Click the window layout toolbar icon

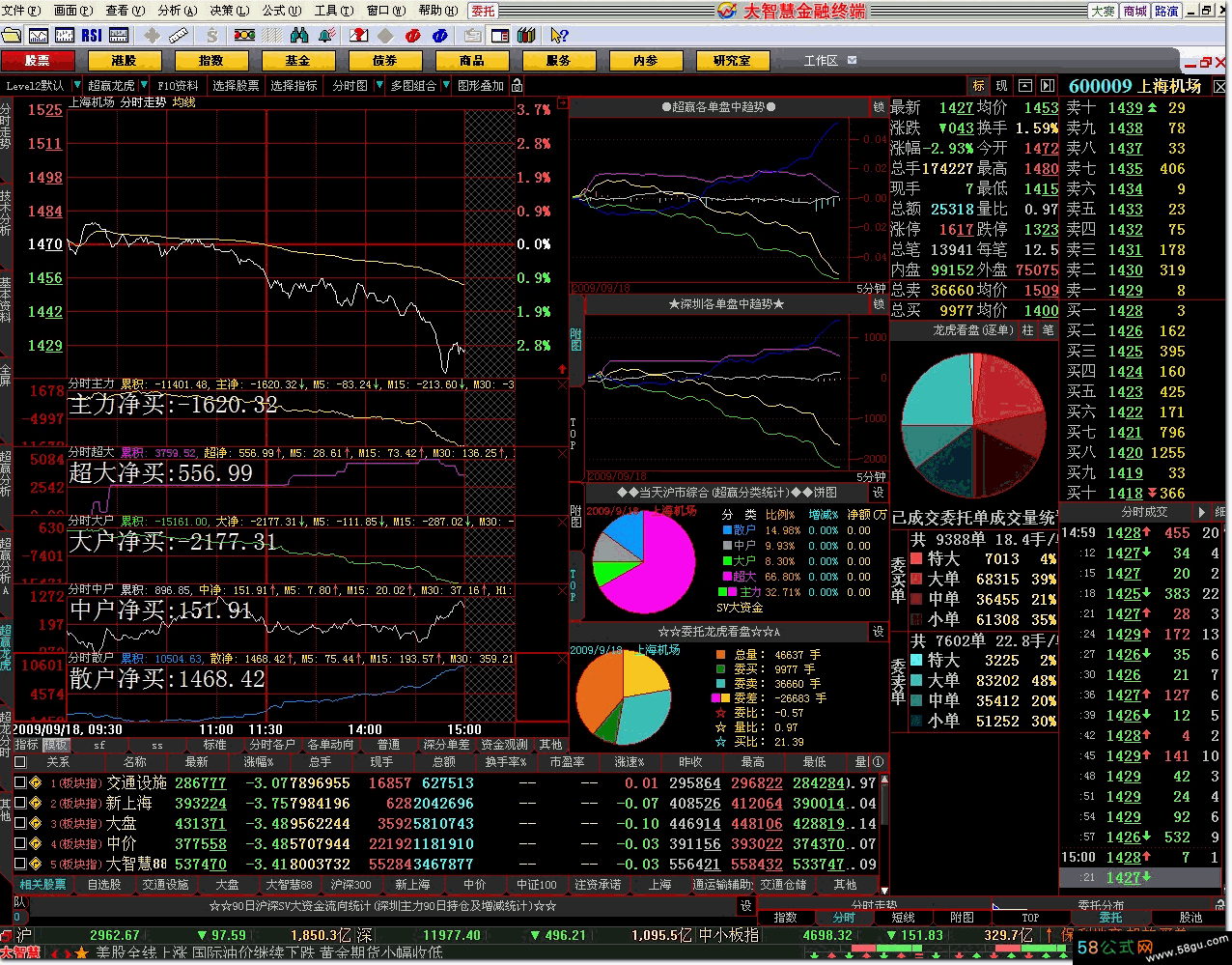click(x=500, y=36)
